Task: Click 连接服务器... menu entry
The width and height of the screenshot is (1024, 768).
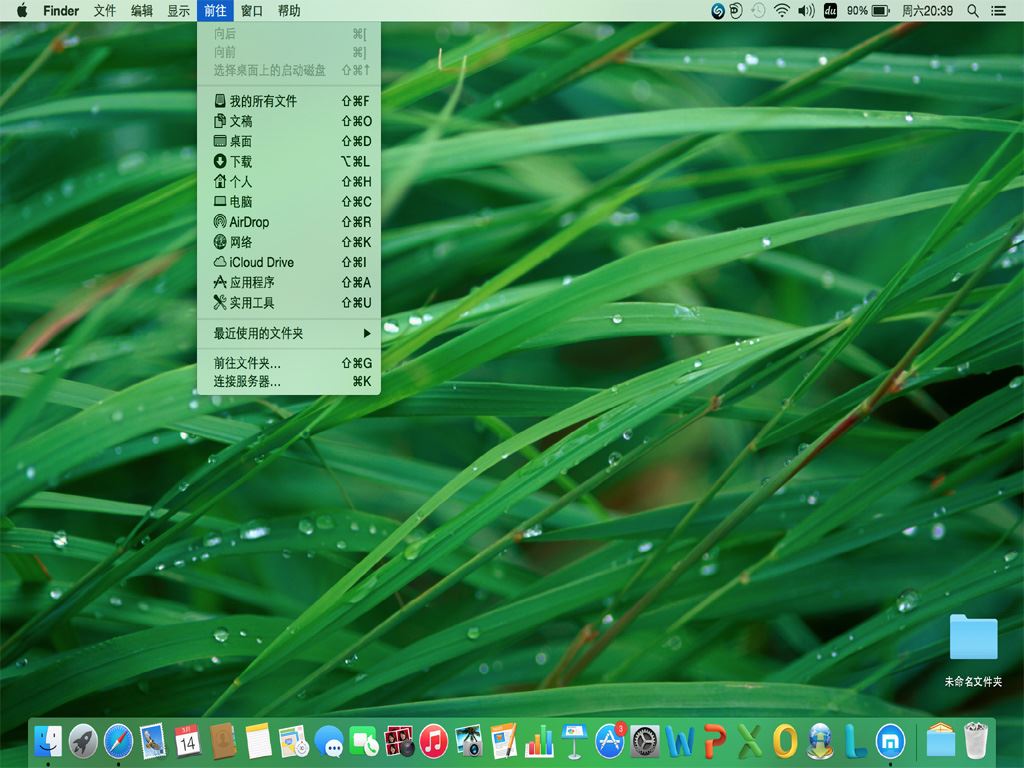Action: tap(247, 381)
